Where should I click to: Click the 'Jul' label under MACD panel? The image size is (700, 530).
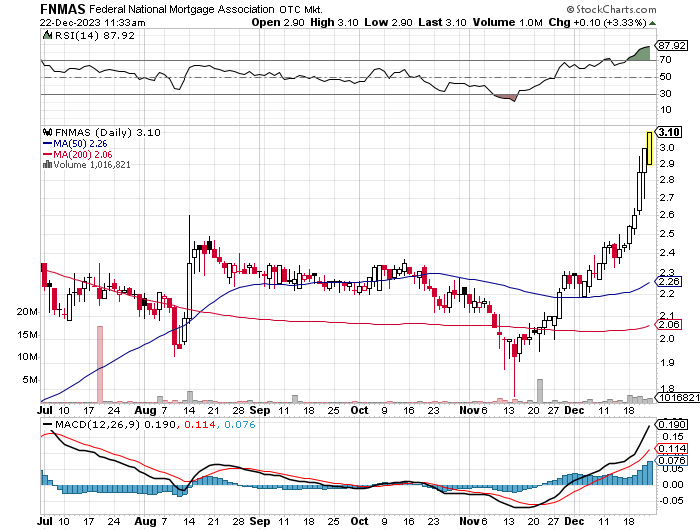click(x=45, y=521)
